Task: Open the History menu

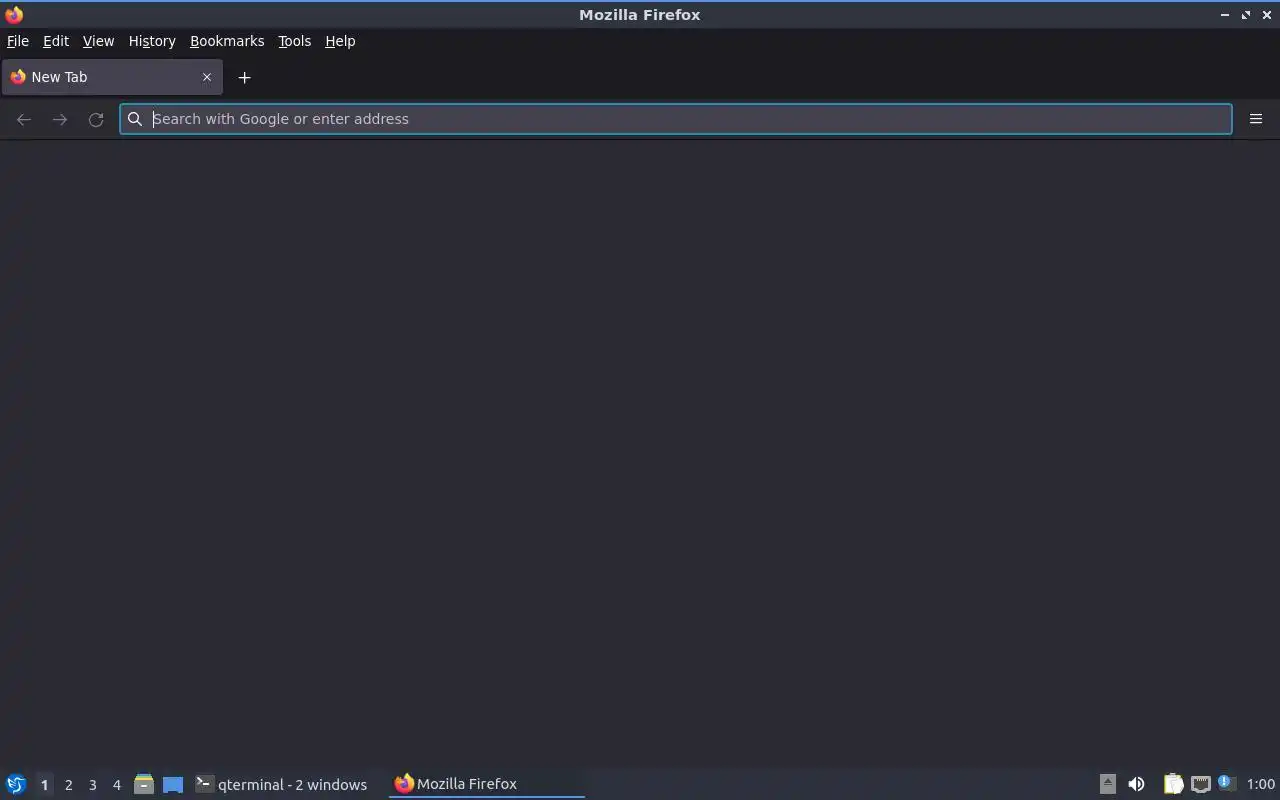Action: click(152, 41)
